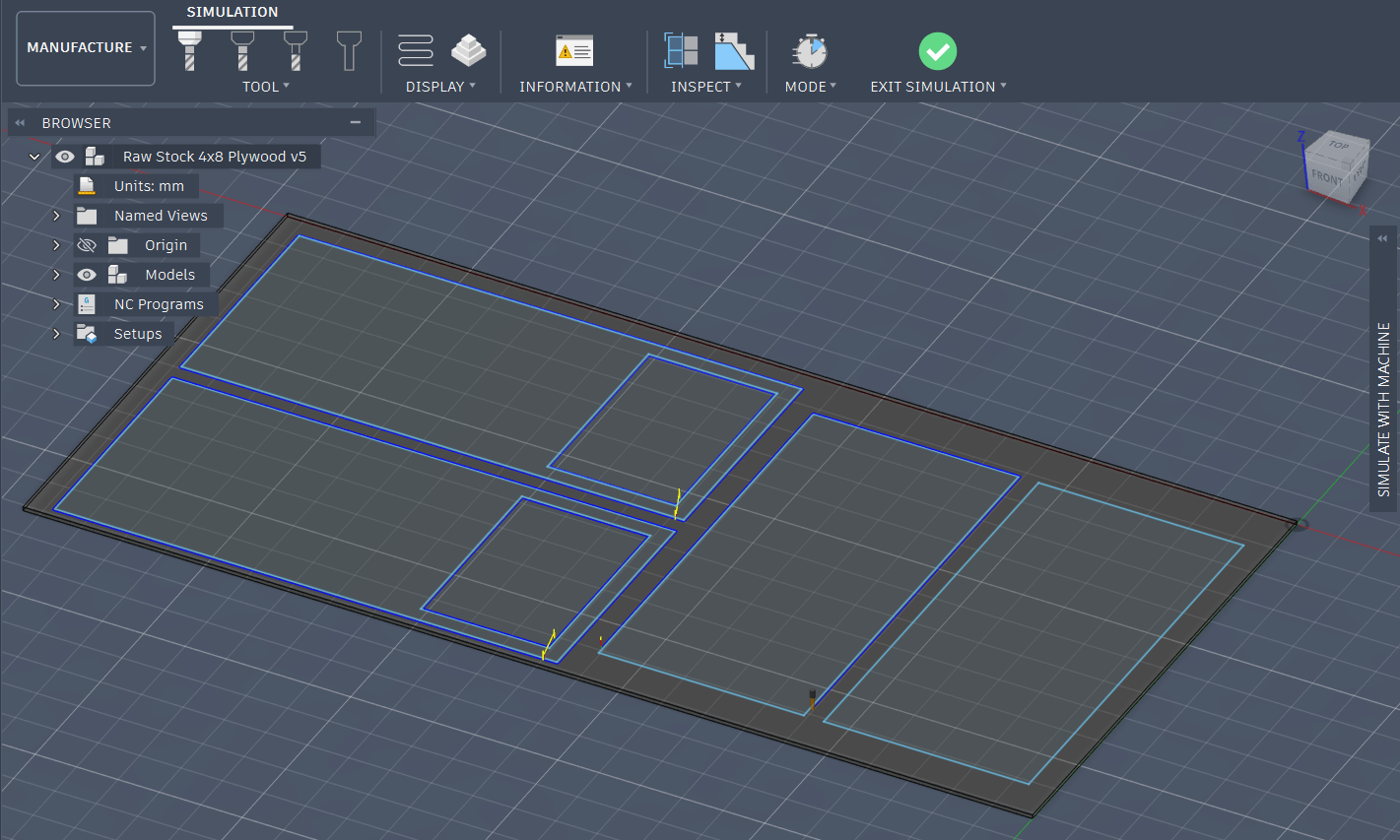Click the outlined transparent tool icon
1400x840 pixels.
[x=349, y=50]
